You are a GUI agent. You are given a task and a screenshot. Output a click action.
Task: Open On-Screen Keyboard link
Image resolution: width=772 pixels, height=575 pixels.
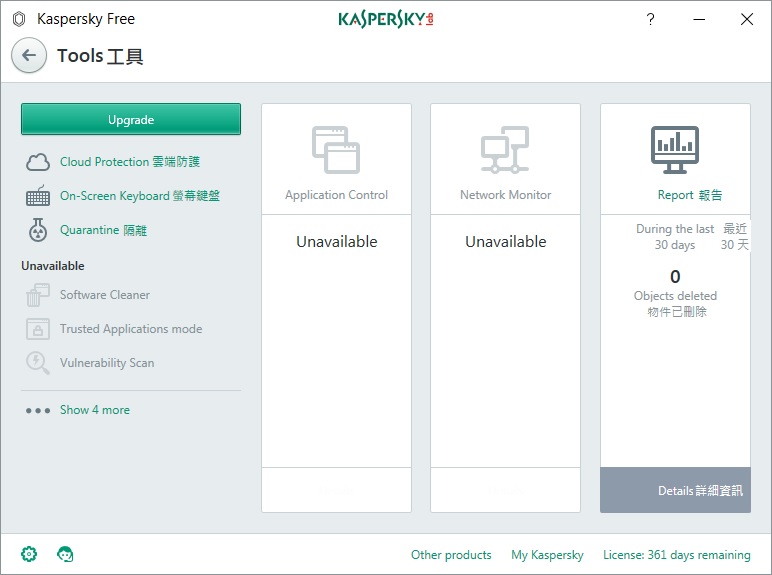pyautogui.click(x=140, y=196)
